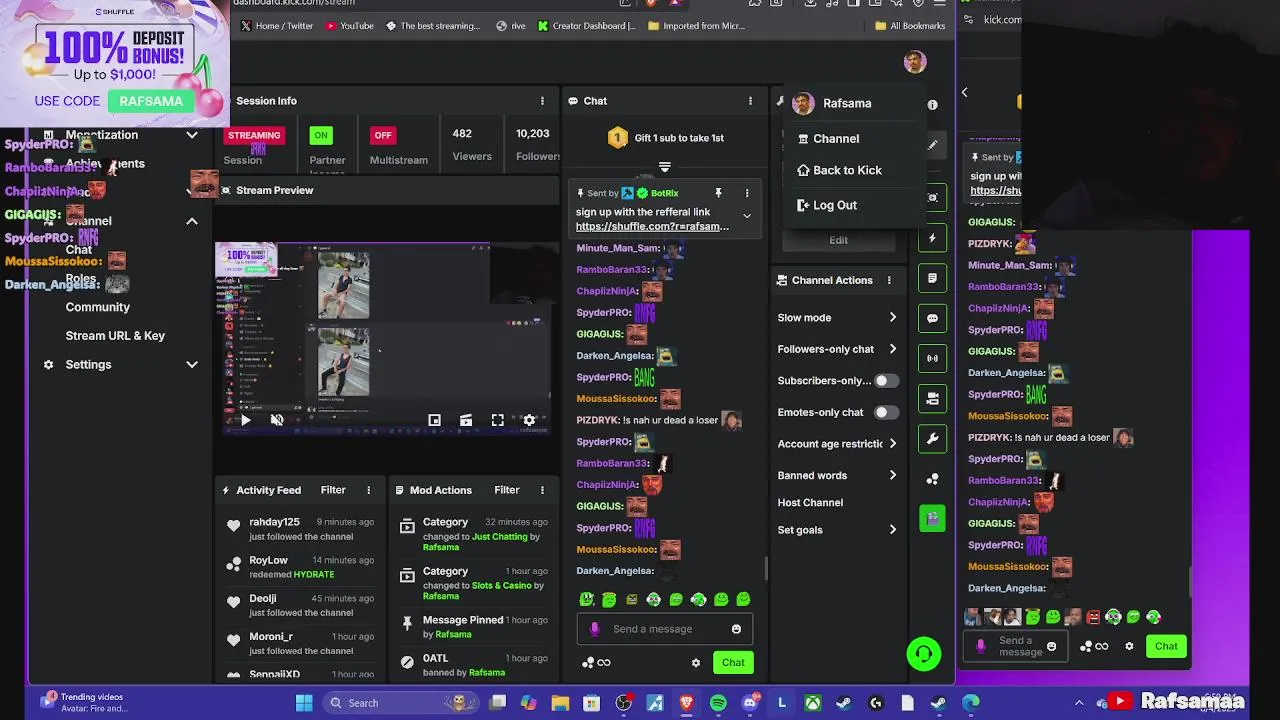Screen dimensions: 1280x720
Task: Expand the Settings sidebar section
Action: point(192,365)
